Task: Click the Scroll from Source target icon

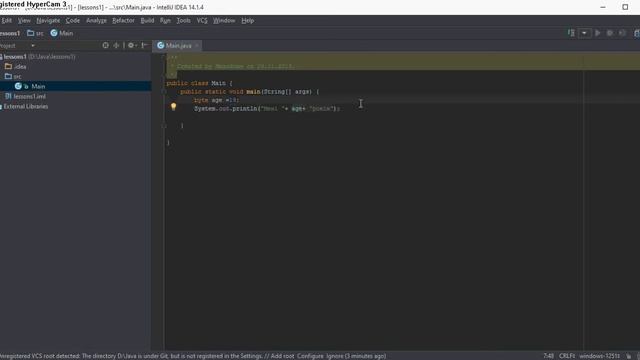Action: click(x=105, y=45)
